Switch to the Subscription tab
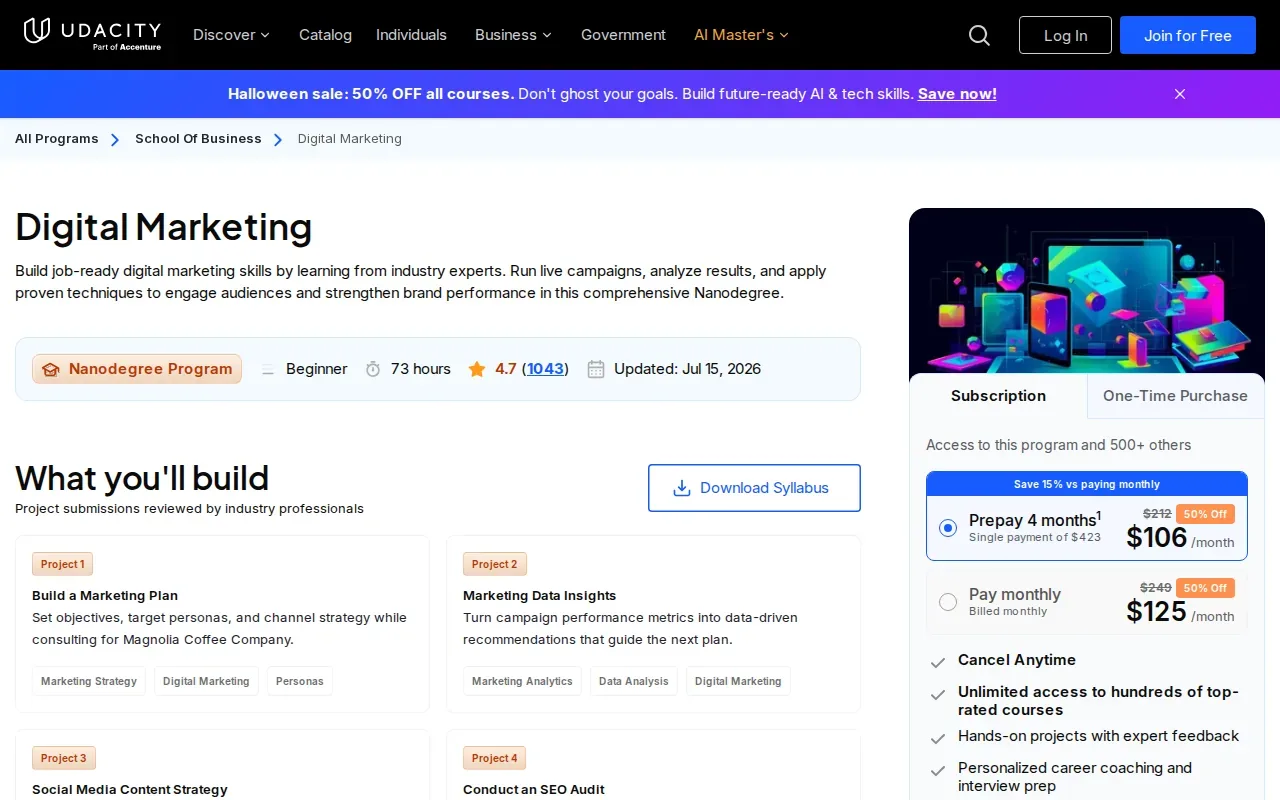Viewport: 1280px width, 800px height. click(998, 396)
